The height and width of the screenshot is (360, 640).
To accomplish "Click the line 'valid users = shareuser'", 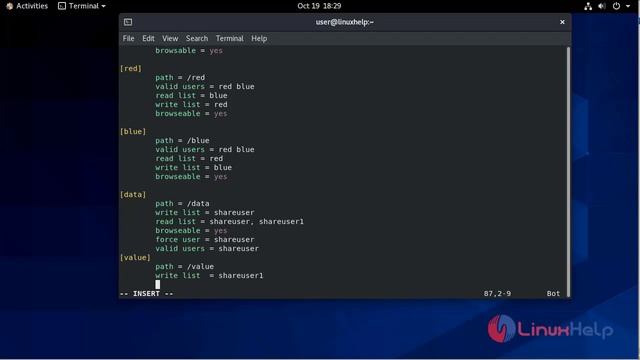I will point(207,249).
